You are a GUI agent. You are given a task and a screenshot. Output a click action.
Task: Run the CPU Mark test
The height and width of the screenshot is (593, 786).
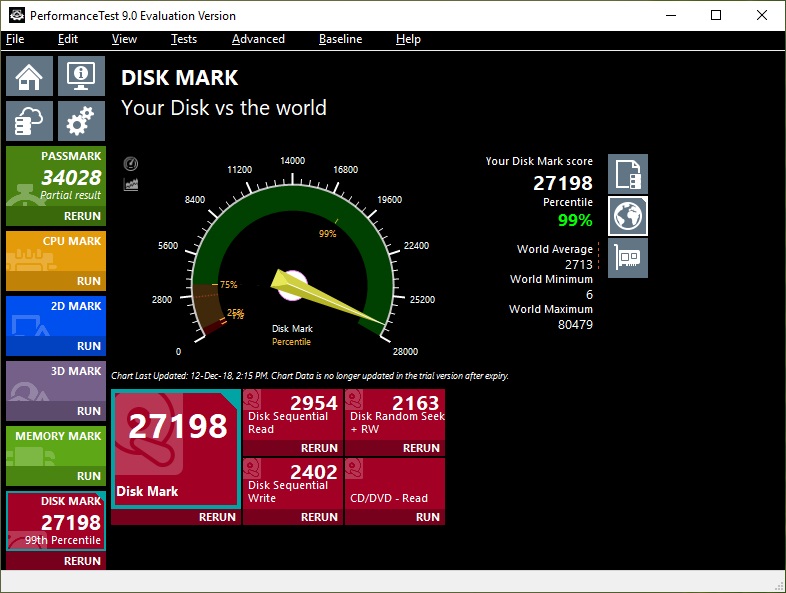88,281
